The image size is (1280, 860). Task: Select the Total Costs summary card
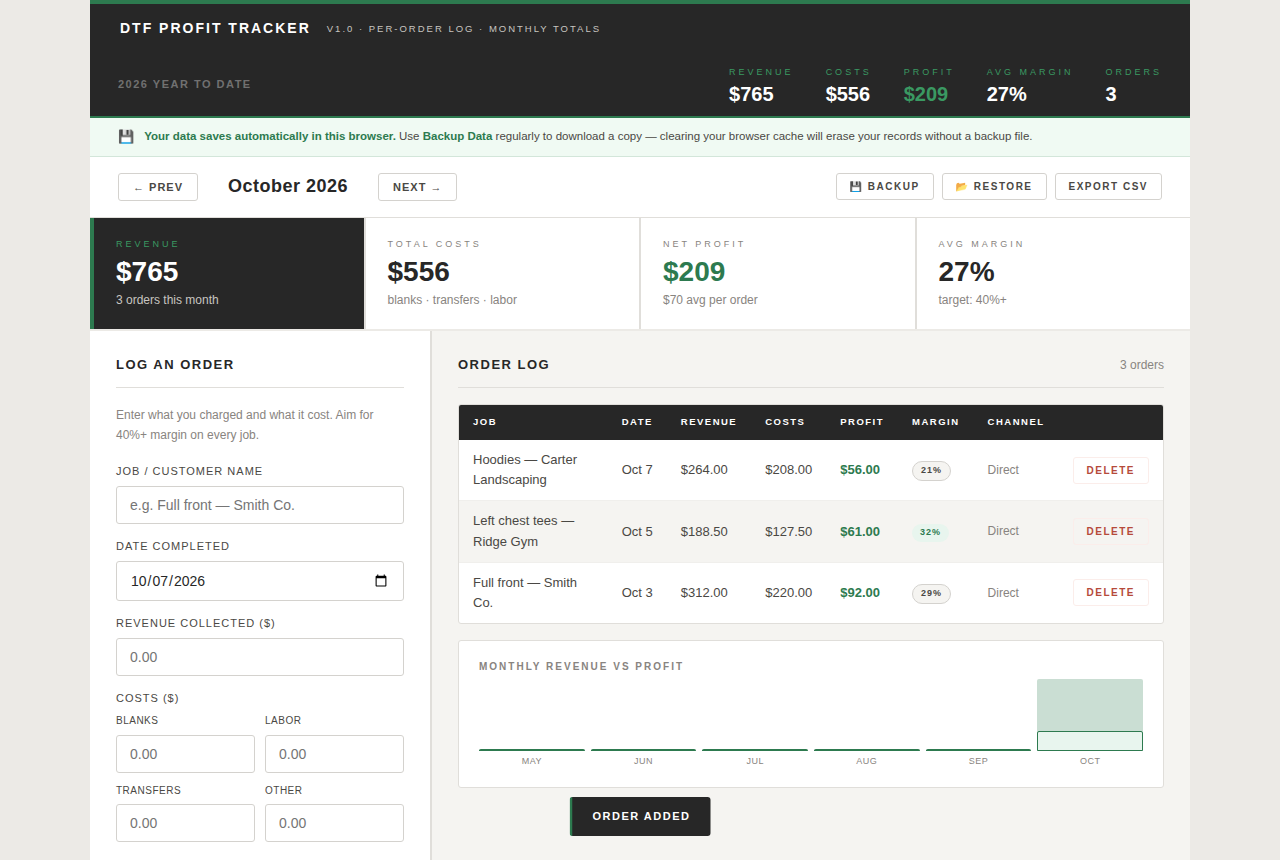503,273
